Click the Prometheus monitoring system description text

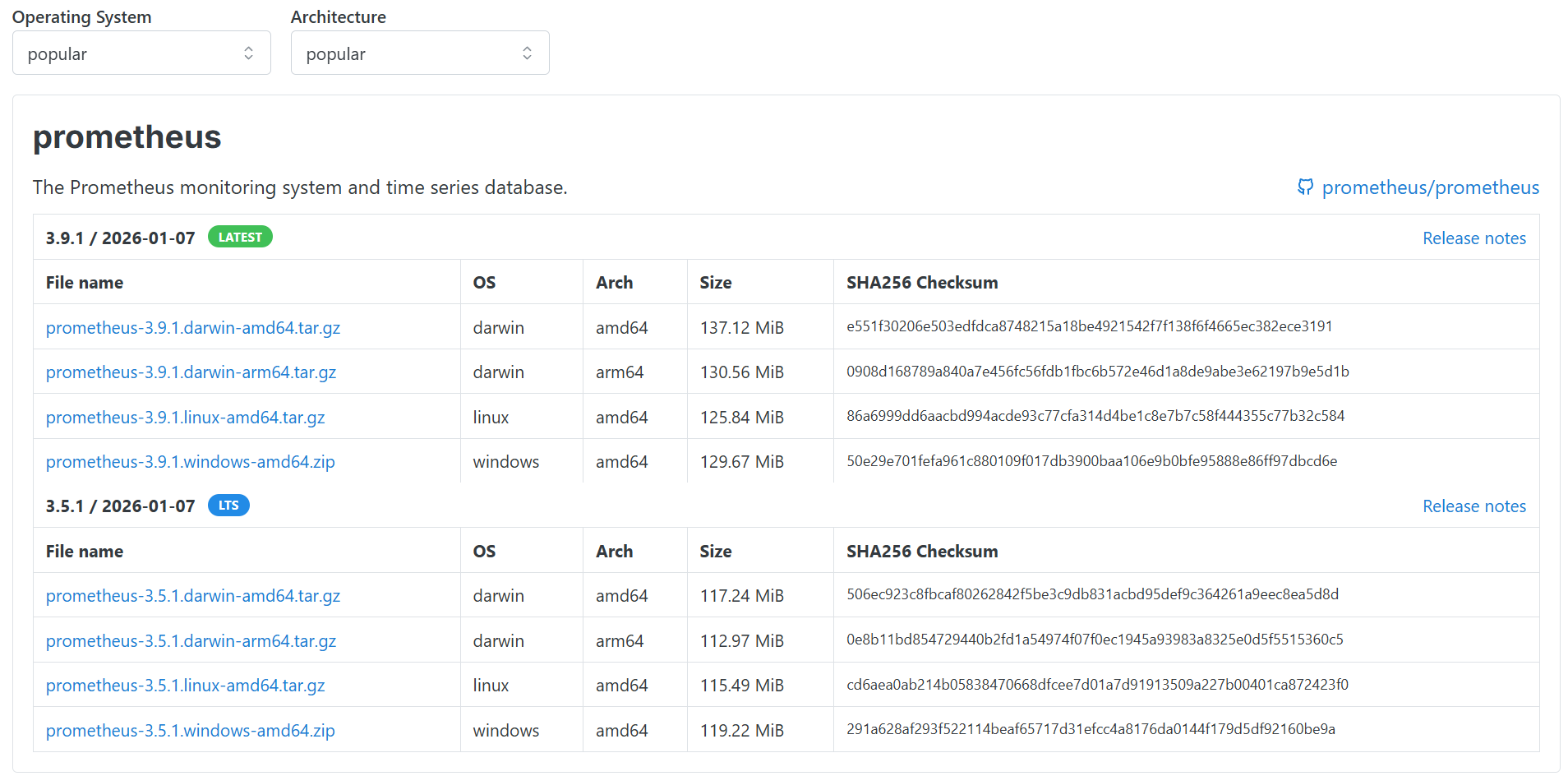click(x=300, y=187)
